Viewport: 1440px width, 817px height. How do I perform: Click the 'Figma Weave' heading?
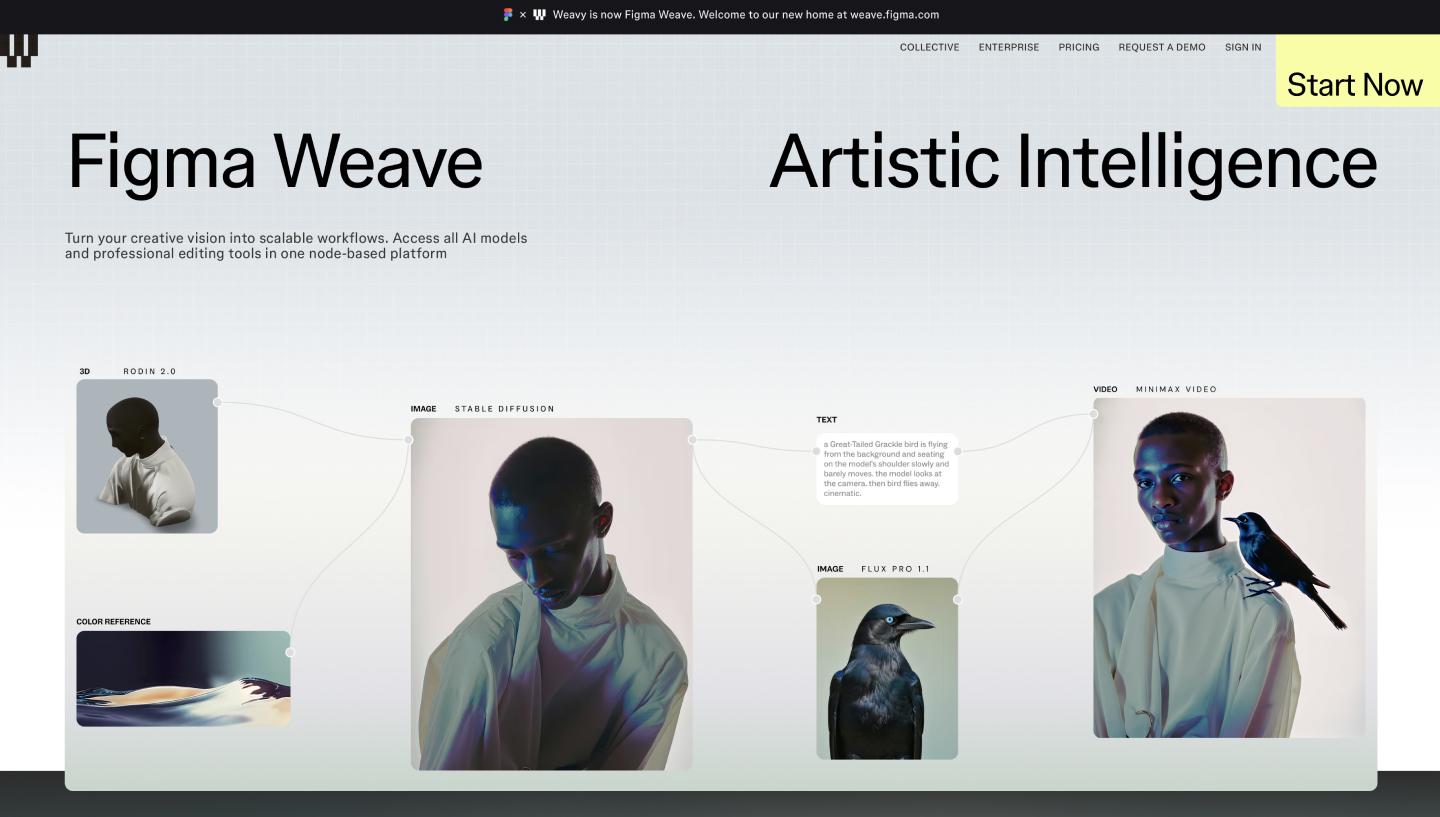pyautogui.click(x=275, y=161)
